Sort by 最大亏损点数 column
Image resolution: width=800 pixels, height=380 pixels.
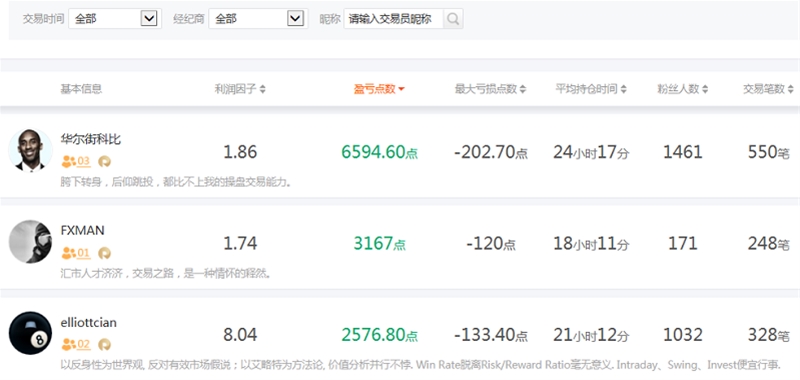click(x=490, y=89)
